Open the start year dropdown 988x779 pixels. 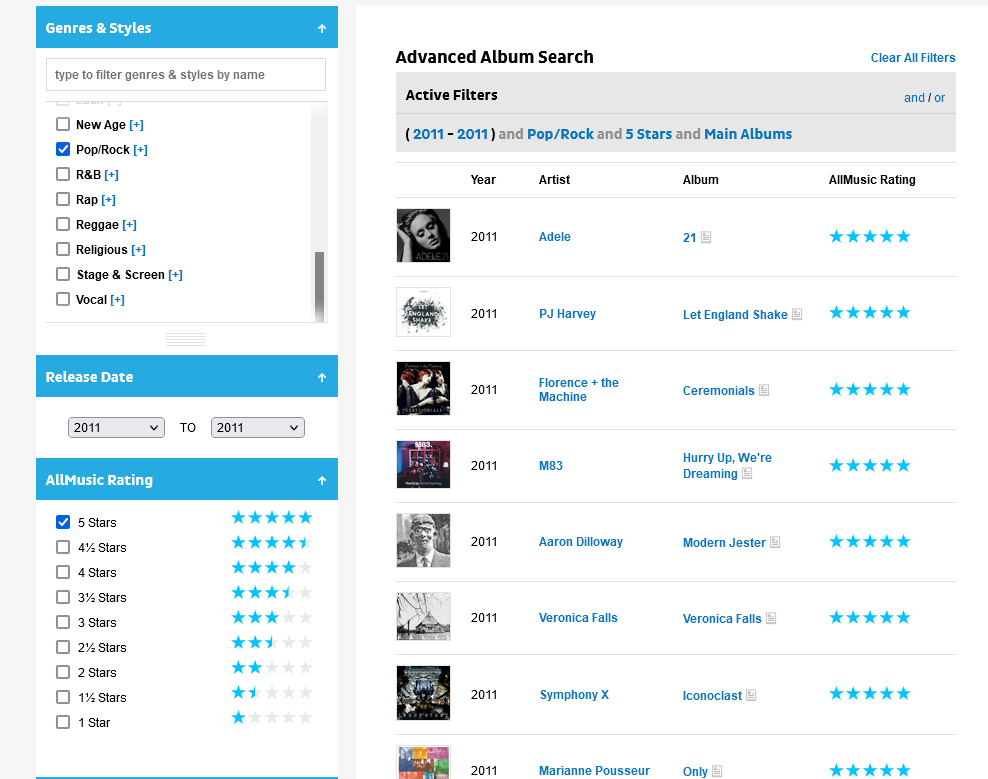pyautogui.click(x=116, y=428)
